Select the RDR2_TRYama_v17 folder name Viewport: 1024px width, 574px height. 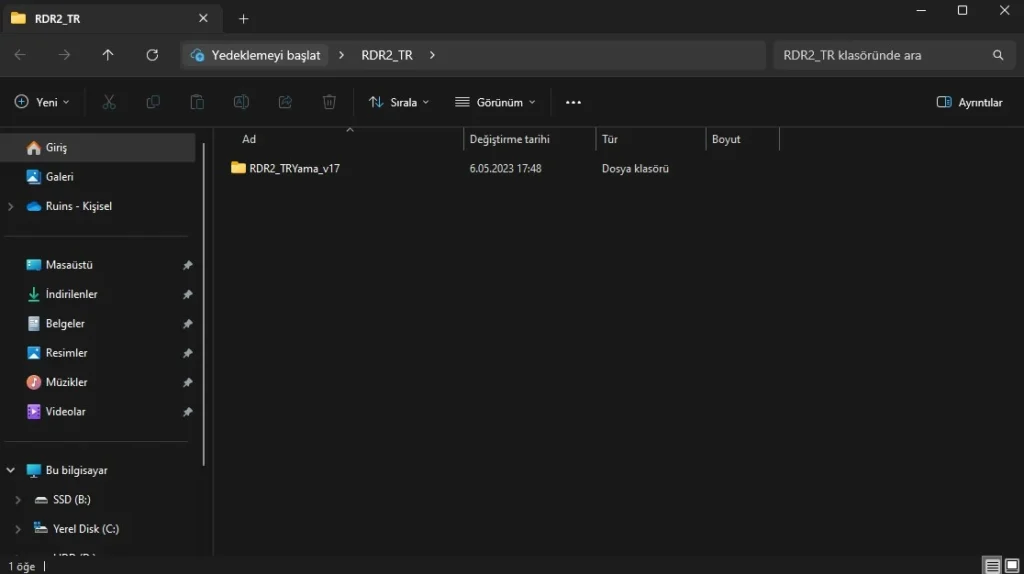[x=295, y=168]
